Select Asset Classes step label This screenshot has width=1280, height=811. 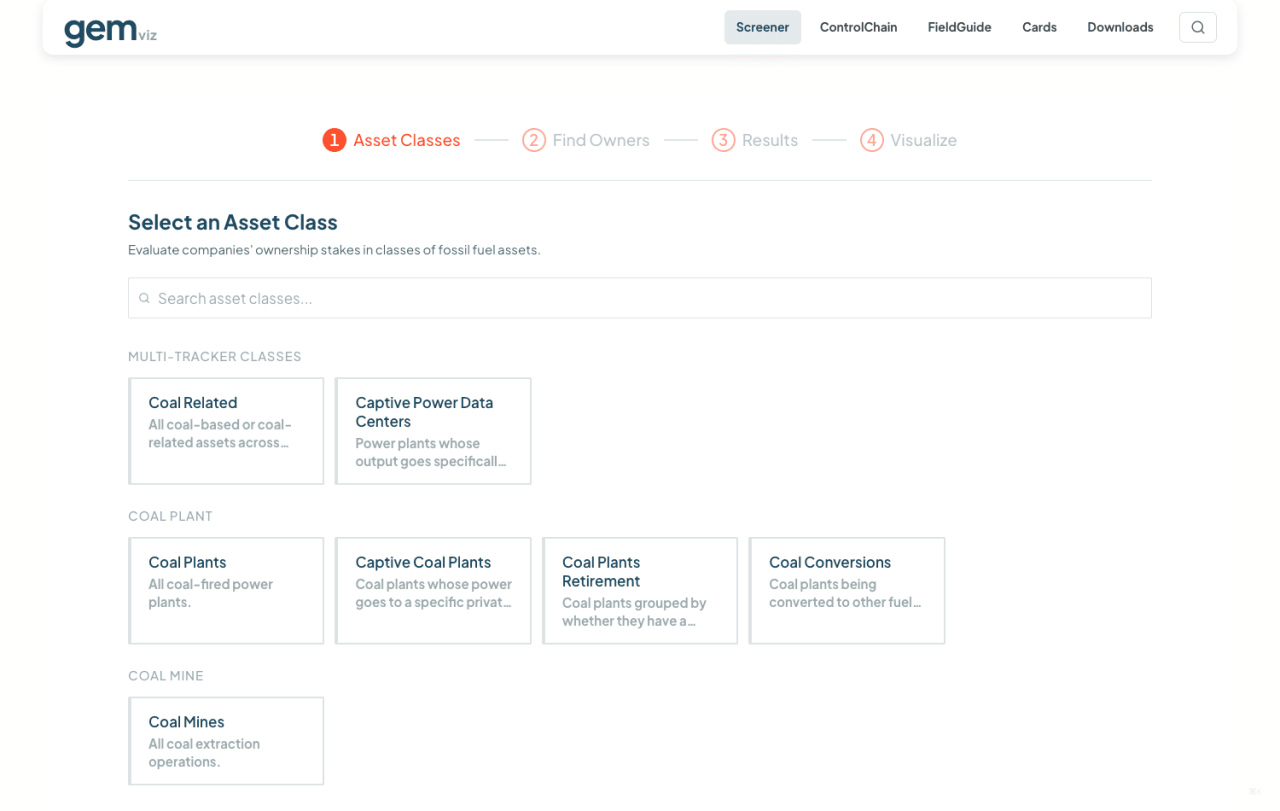pos(407,140)
